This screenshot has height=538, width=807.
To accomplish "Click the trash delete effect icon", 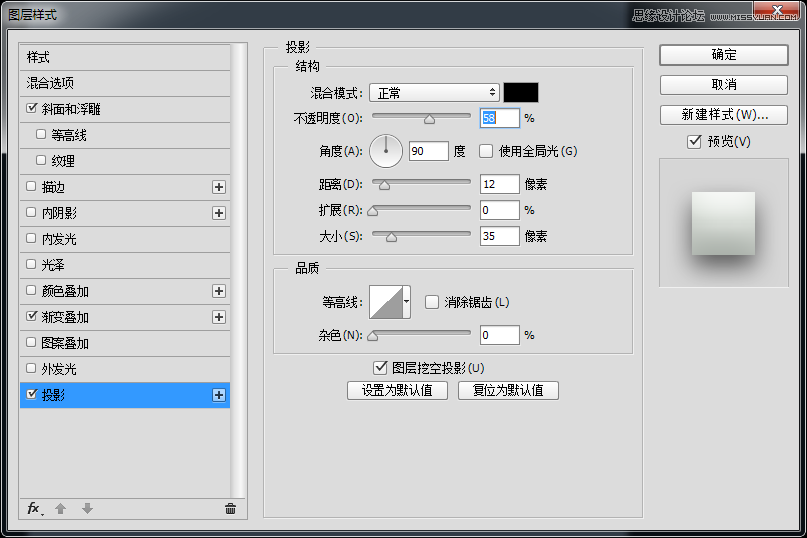I will (230, 509).
